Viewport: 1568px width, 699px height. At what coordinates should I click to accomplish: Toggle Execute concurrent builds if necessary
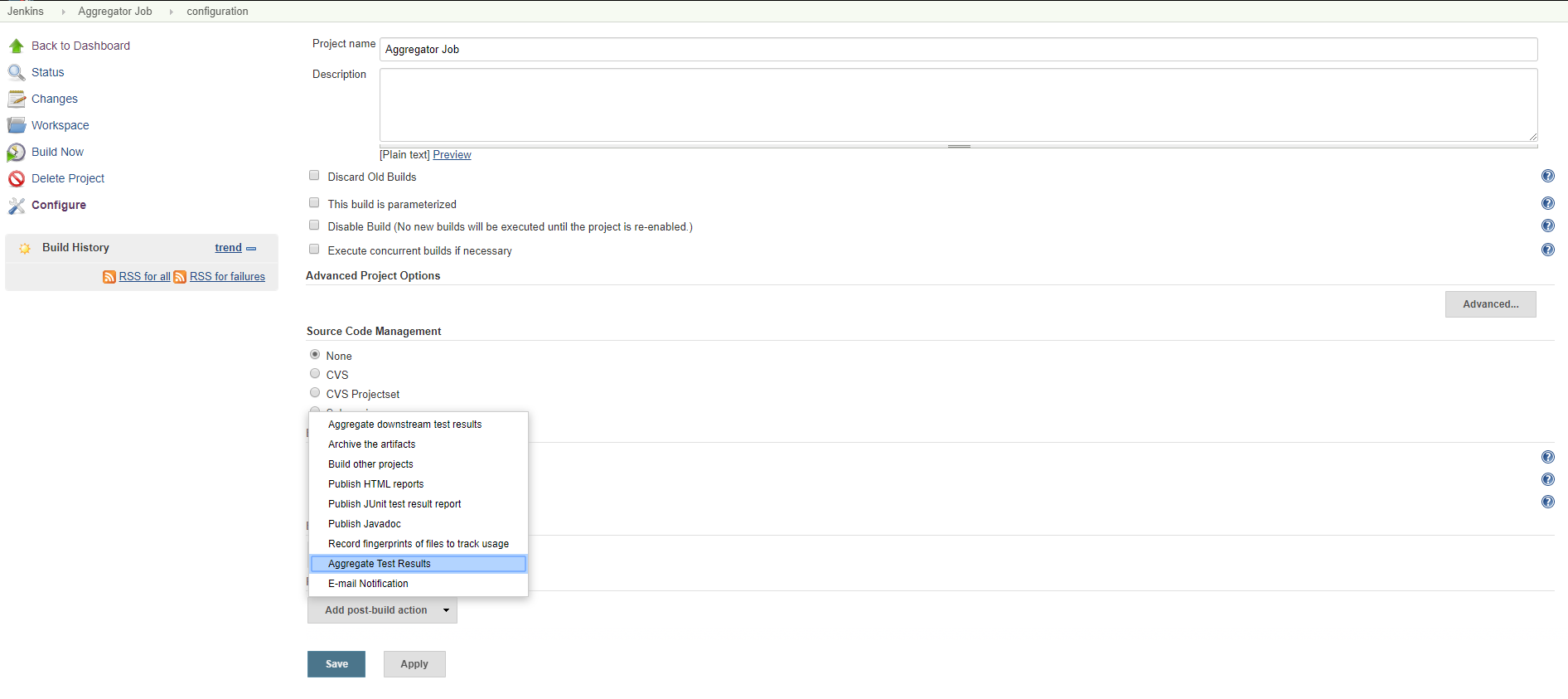pos(314,250)
